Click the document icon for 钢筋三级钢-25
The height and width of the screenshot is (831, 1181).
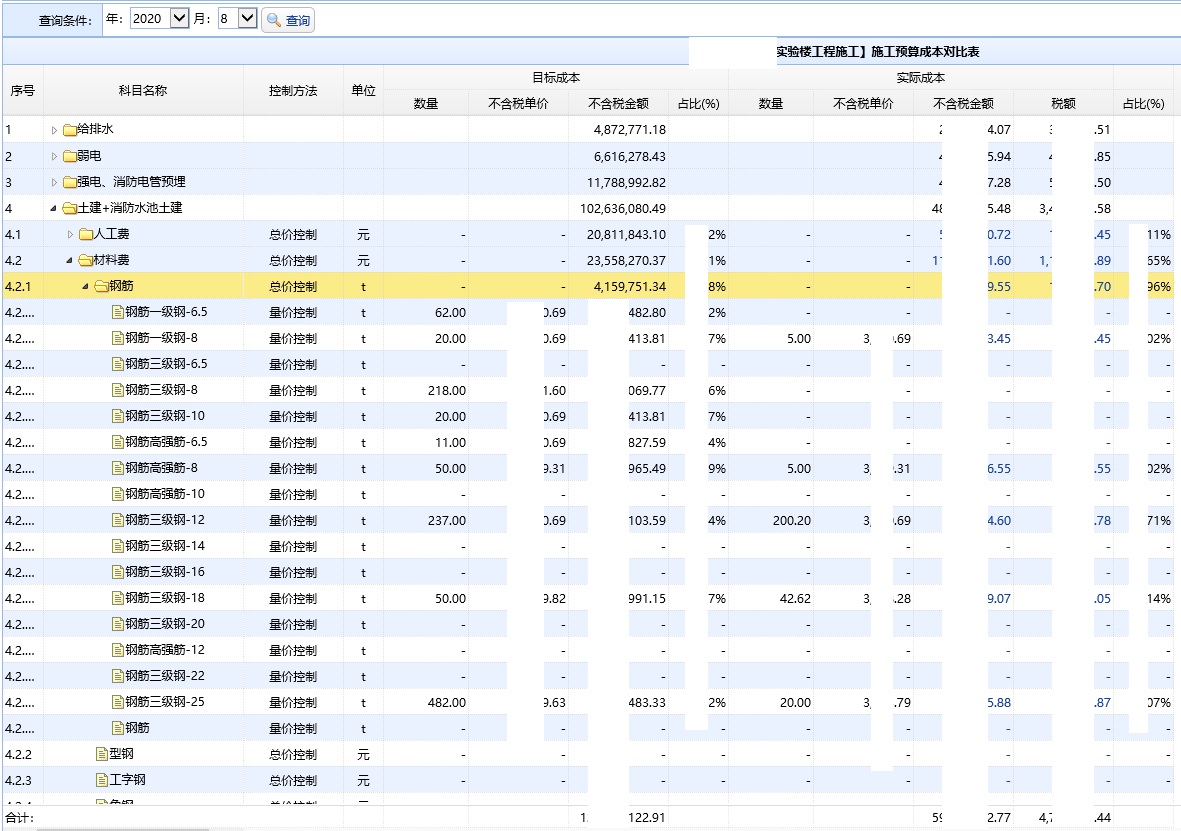coord(117,702)
